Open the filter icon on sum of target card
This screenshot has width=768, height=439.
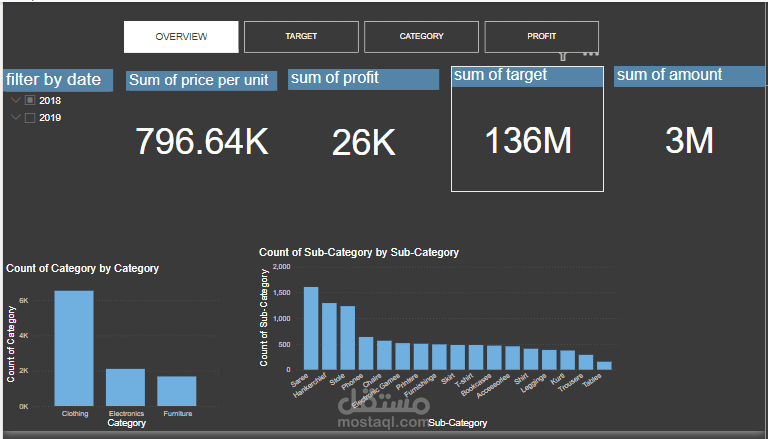pyautogui.click(x=563, y=57)
